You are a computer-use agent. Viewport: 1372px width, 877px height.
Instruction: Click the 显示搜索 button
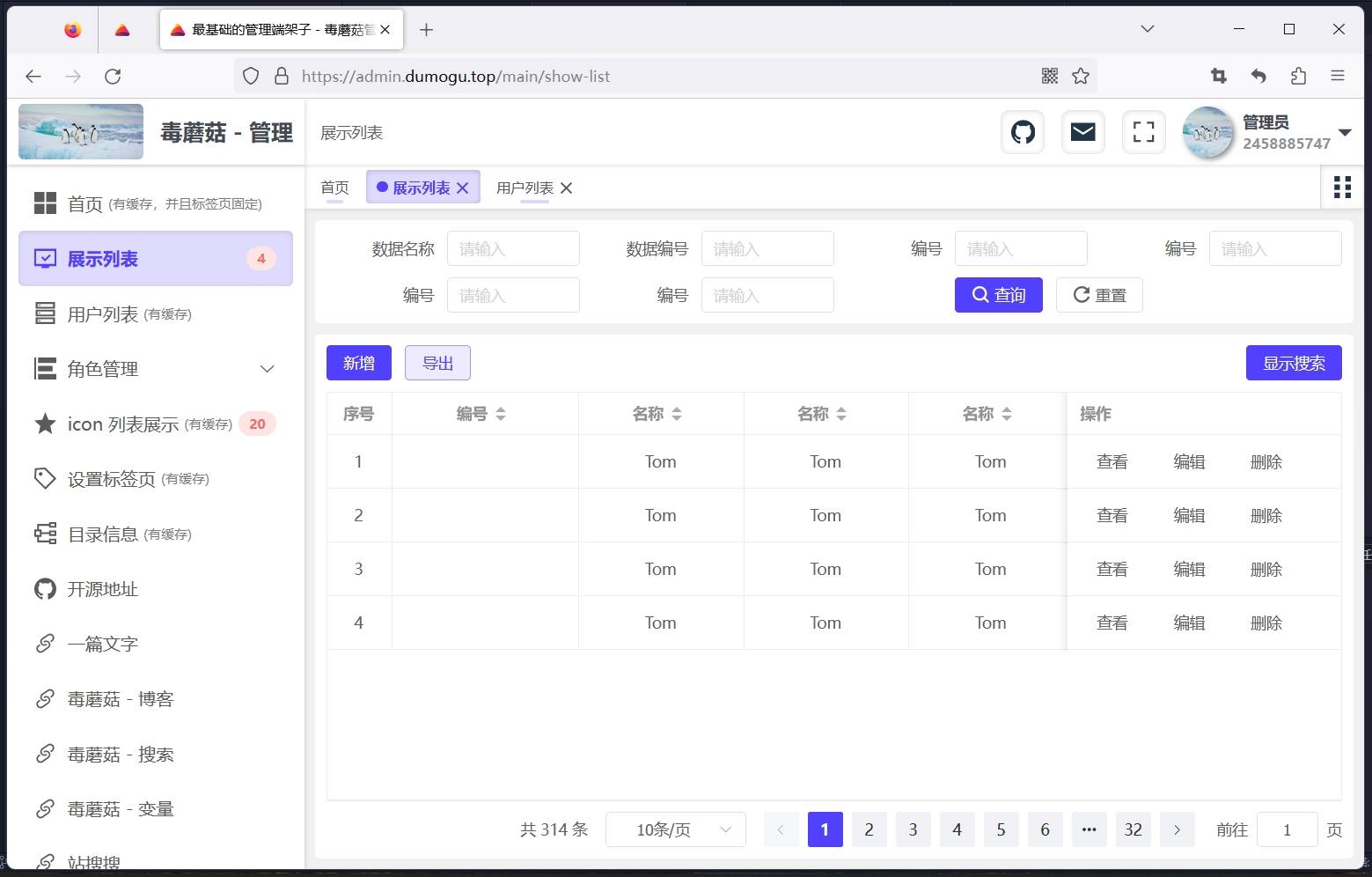(x=1294, y=363)
